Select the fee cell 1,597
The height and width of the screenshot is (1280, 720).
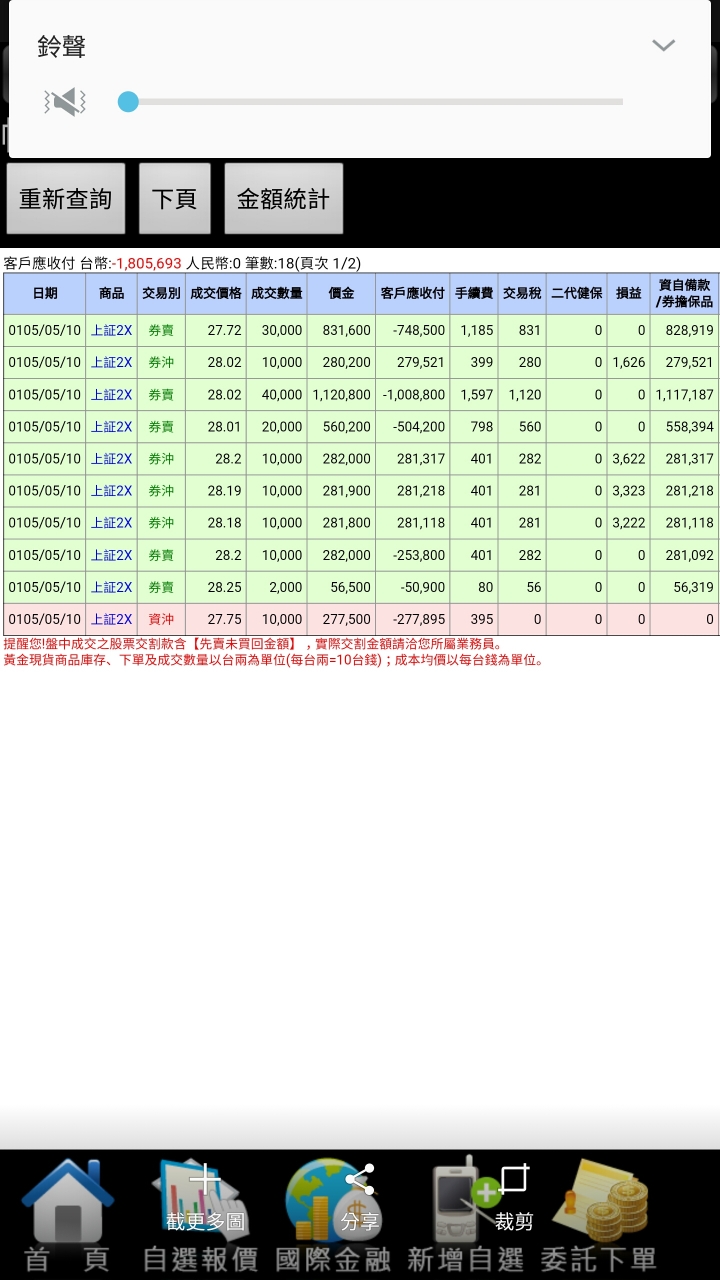point(474,395)
